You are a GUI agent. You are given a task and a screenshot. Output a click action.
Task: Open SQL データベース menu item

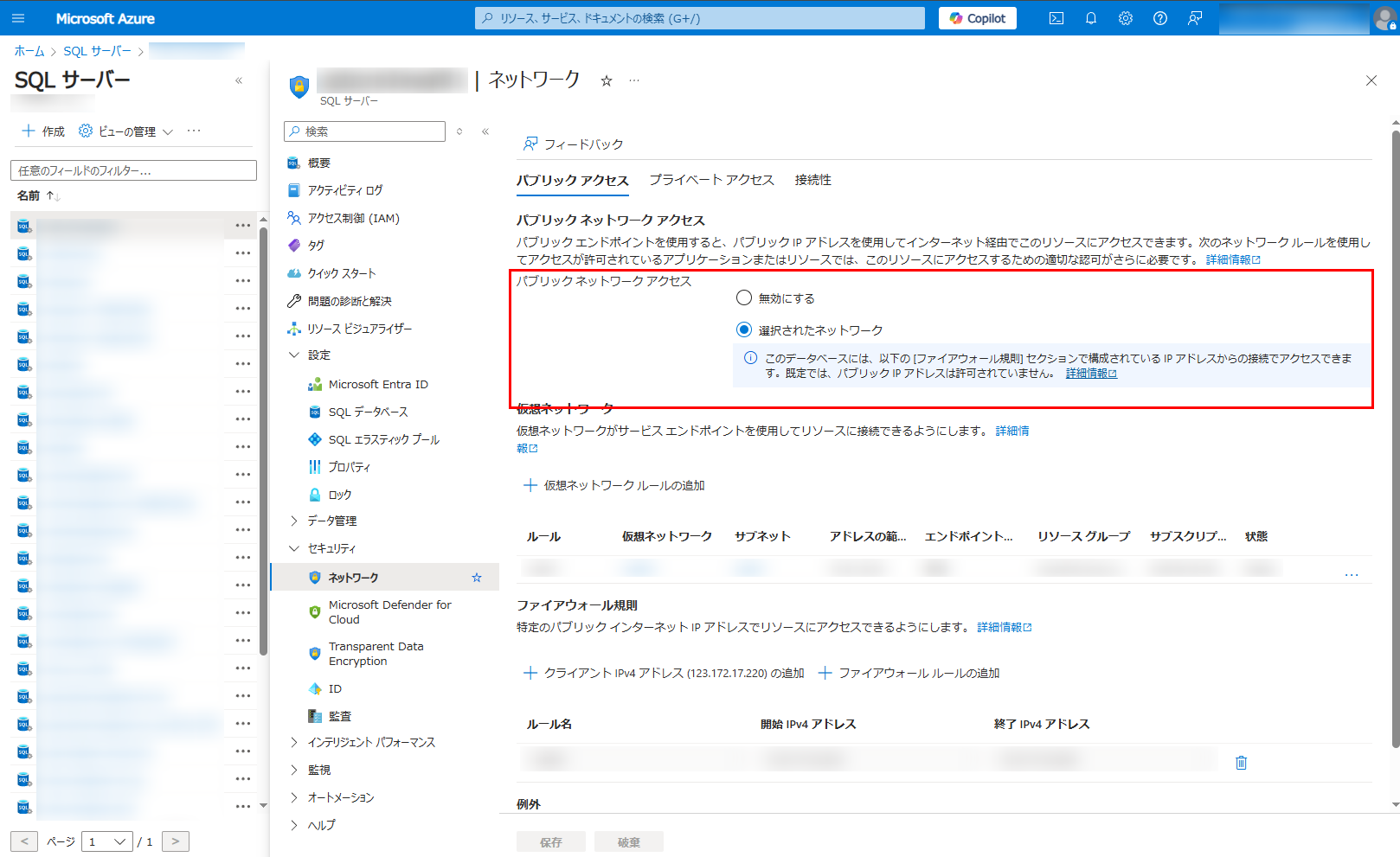pyautogui.click(x=368, y=412)
